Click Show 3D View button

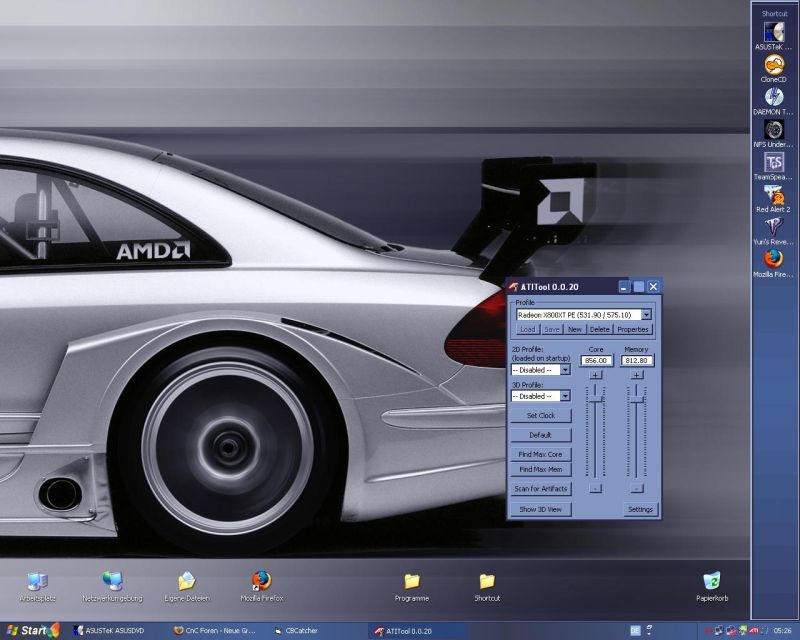click(541, 509)
